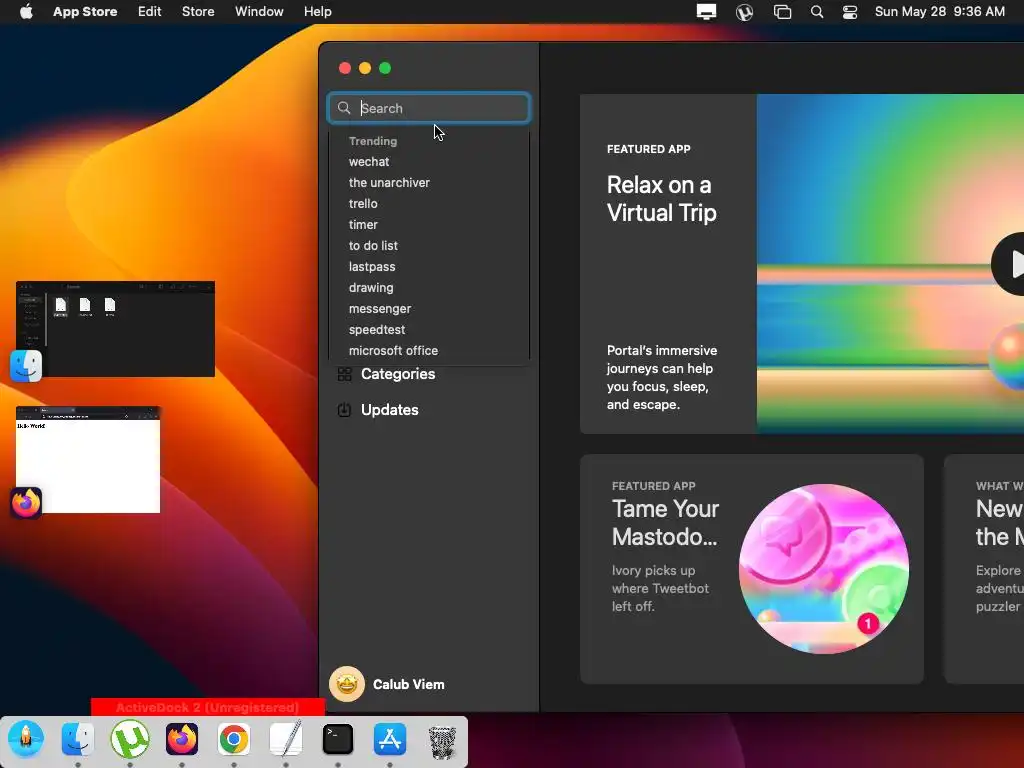Click the display icon in the menu bar

706,12
